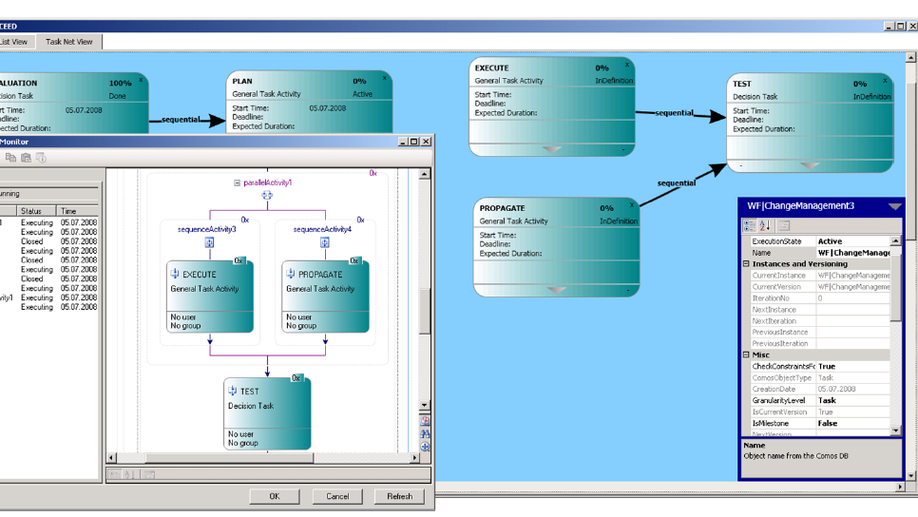Collapse the parallelActivity1 node
This screenshot has height=517, width=918.
tap(237, 183)
